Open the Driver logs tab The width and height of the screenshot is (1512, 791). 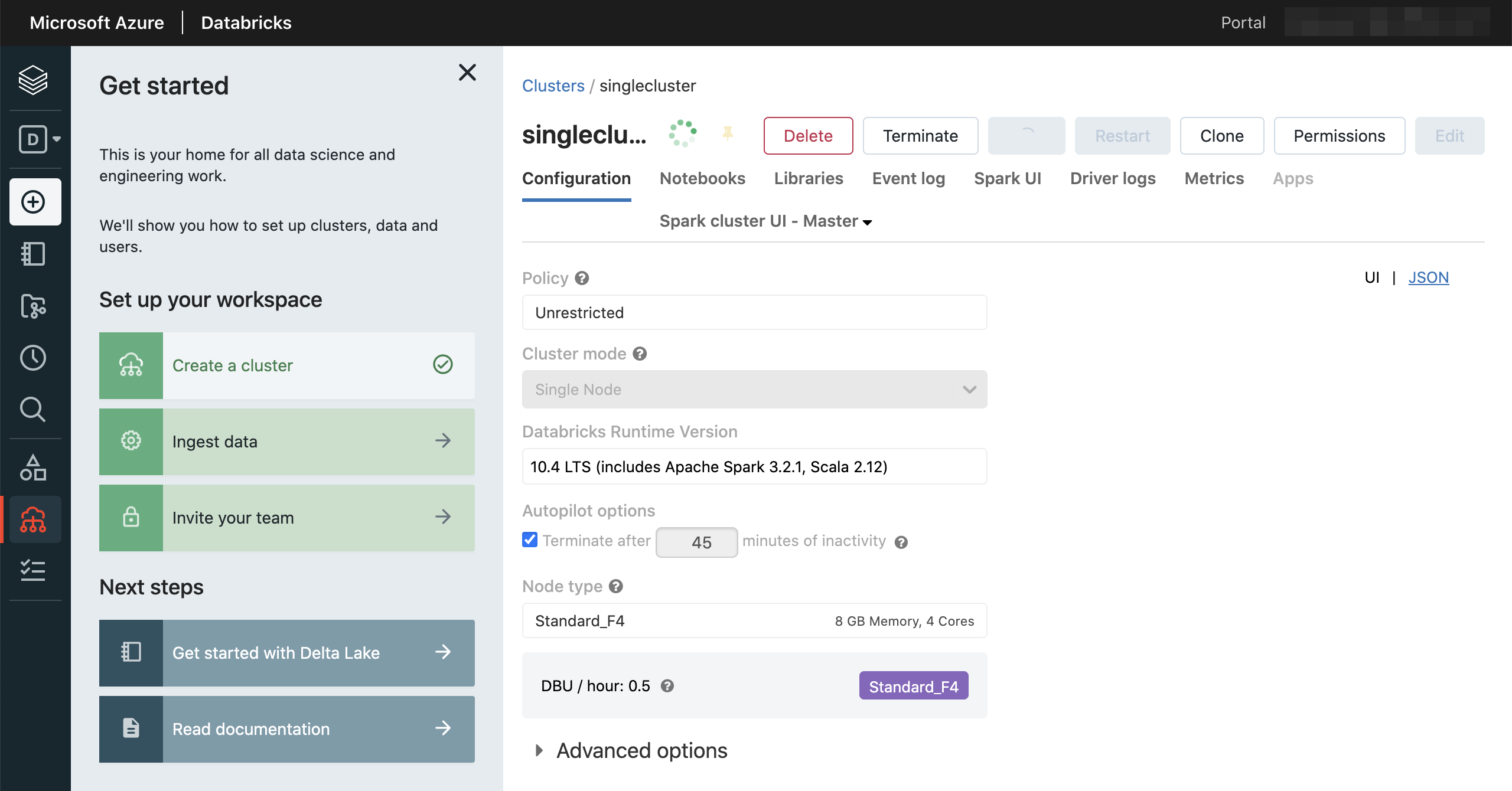coord(1113,178)
